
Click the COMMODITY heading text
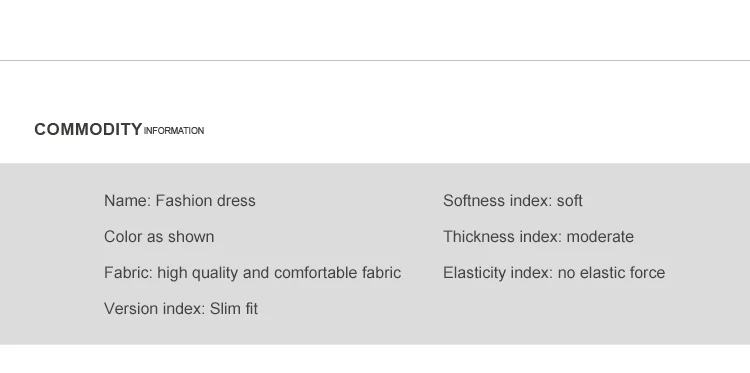[88, 130]
